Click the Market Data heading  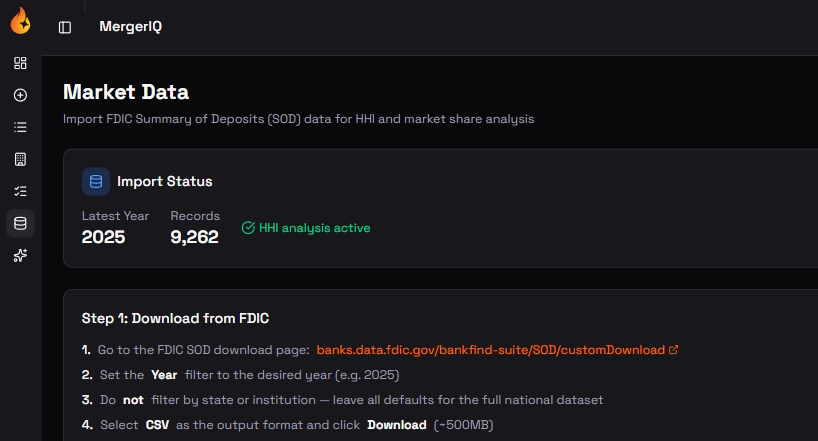(x=126, y=92)
